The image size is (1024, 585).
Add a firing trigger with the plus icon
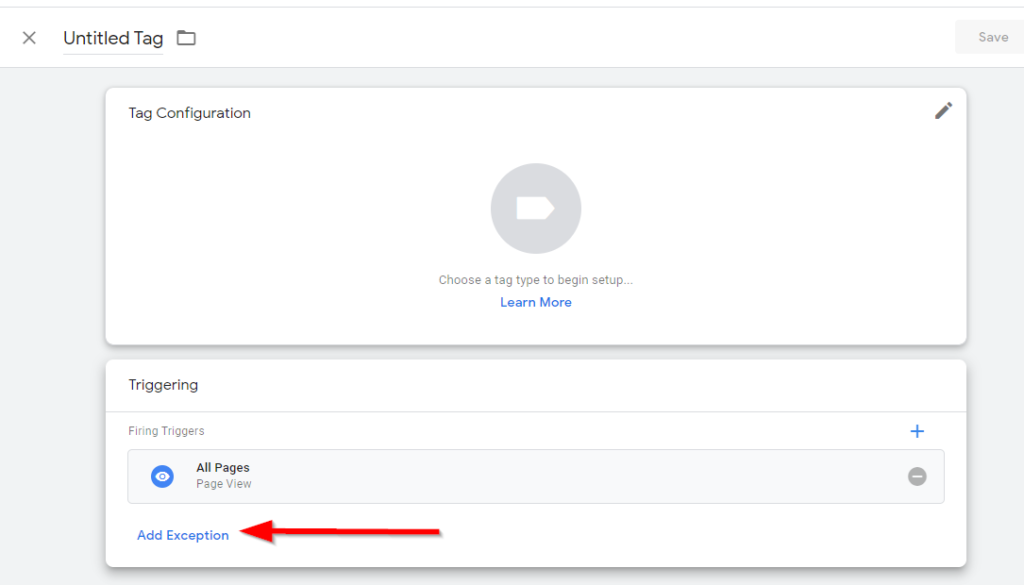coord(917,431)
